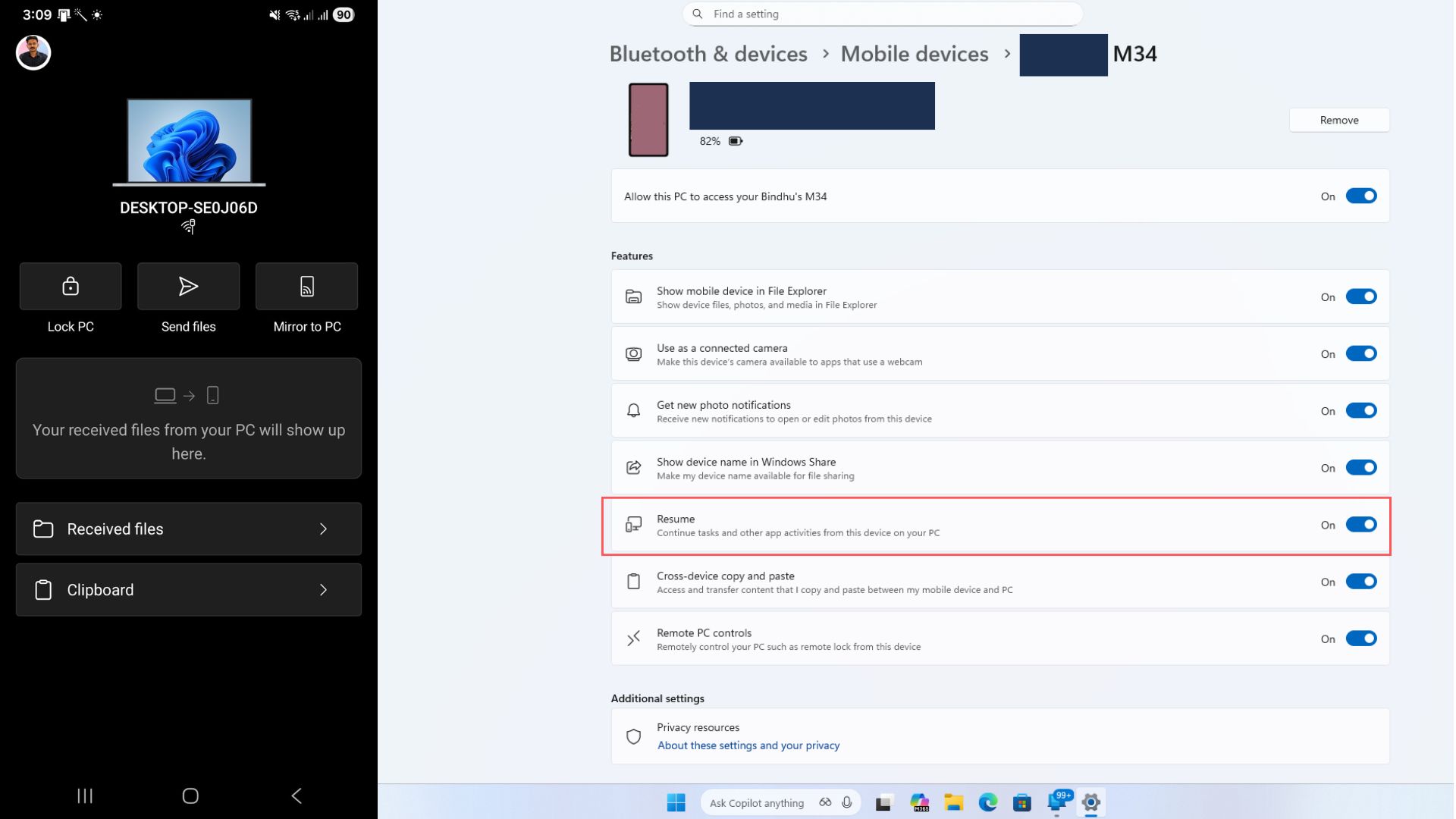
Task: Click the connected camera icon
Action: [634, 353]
